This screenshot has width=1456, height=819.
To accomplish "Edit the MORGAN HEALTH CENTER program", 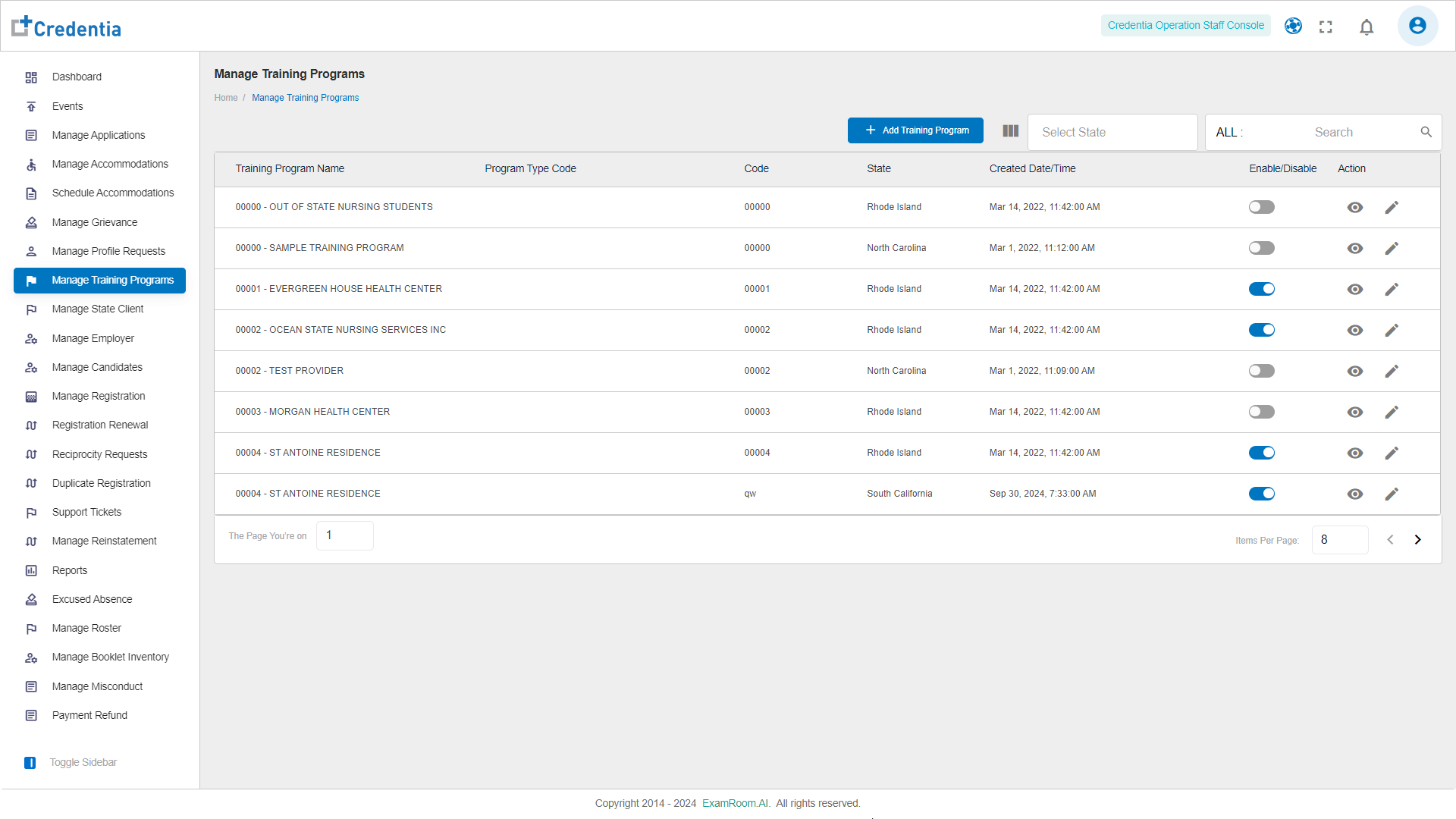I will [x=1391, y=413].
